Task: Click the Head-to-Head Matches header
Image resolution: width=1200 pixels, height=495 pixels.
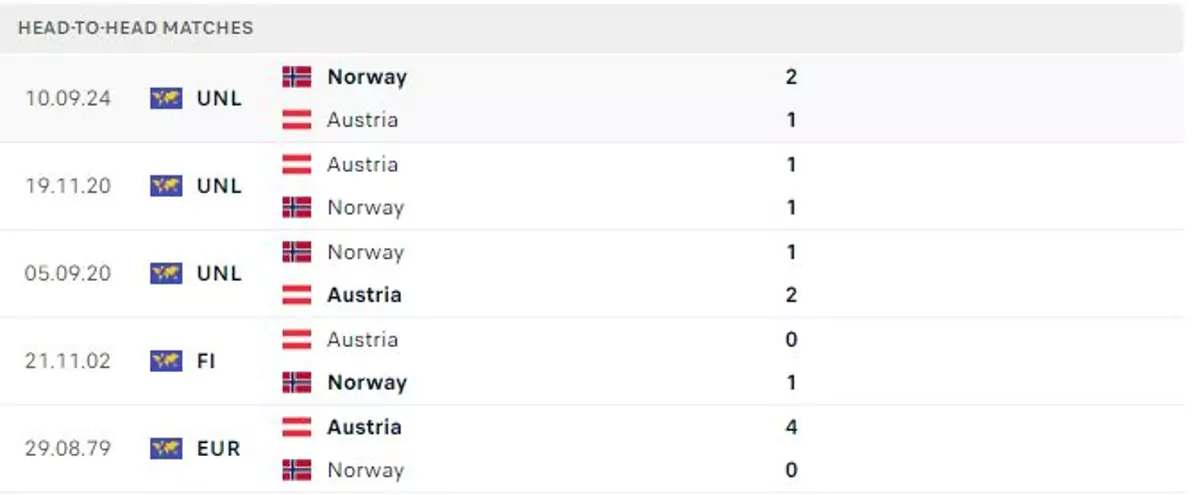Action: 136,28
